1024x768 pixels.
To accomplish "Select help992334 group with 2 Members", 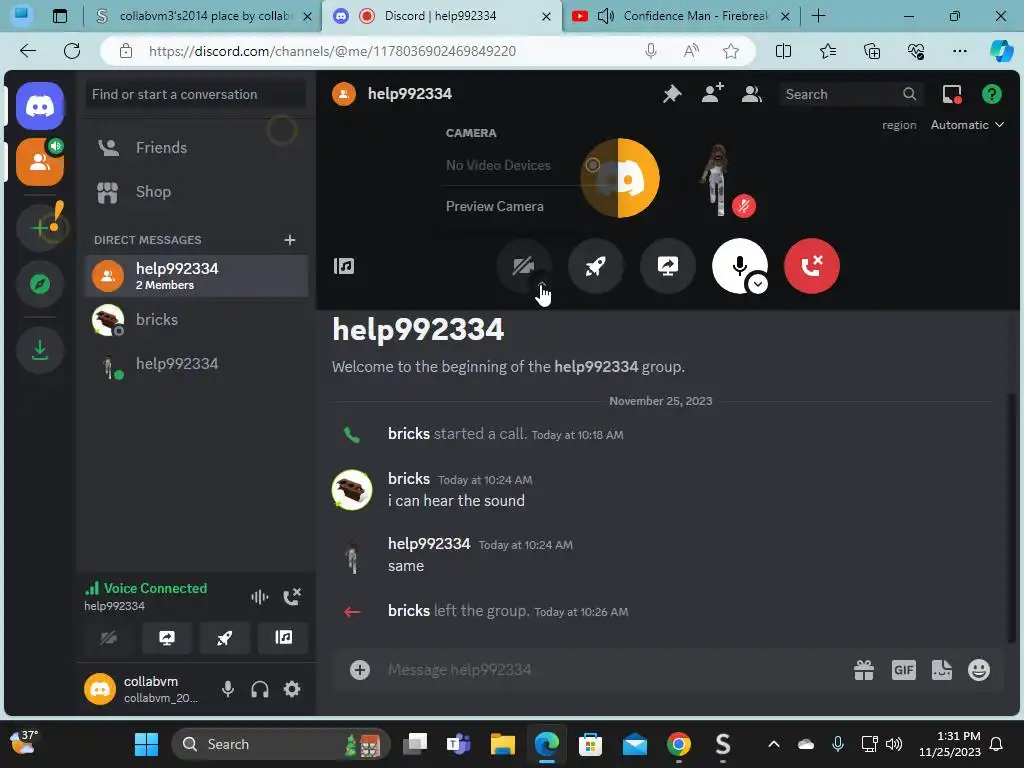I will (x=196, y=276).
